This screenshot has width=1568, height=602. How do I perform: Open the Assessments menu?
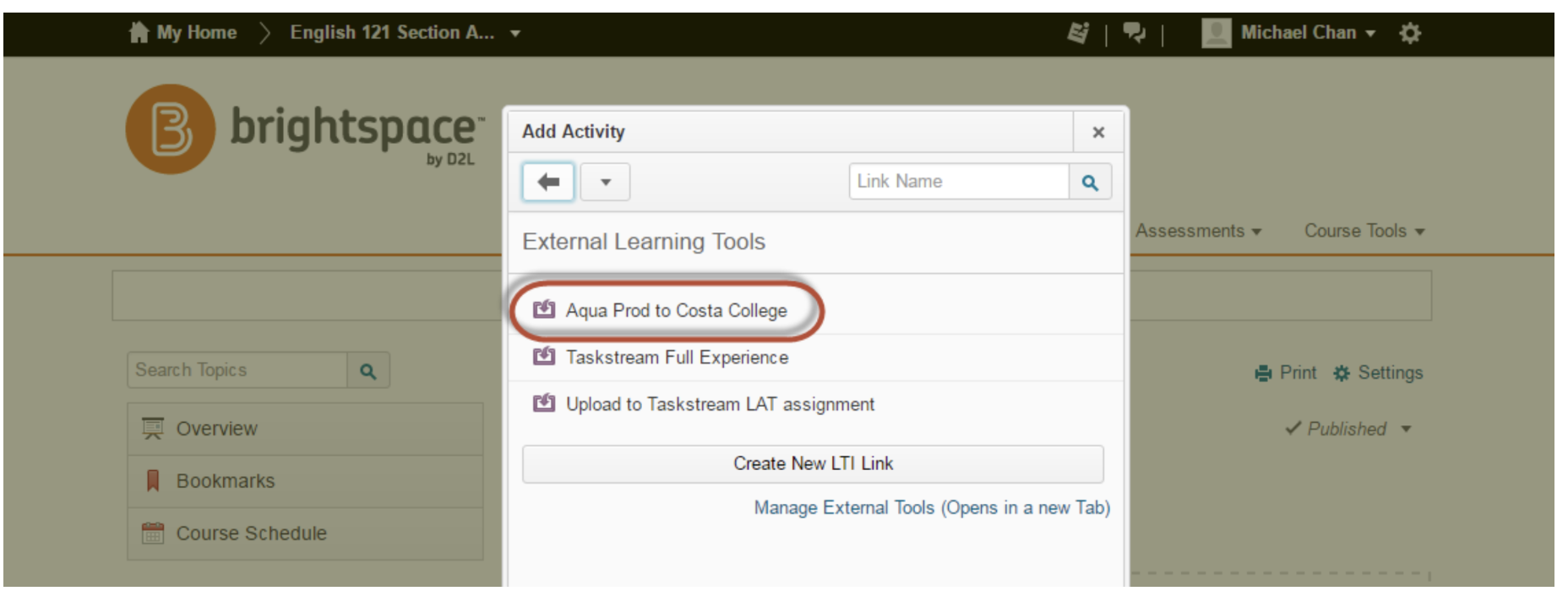[x=1198, y=231]
